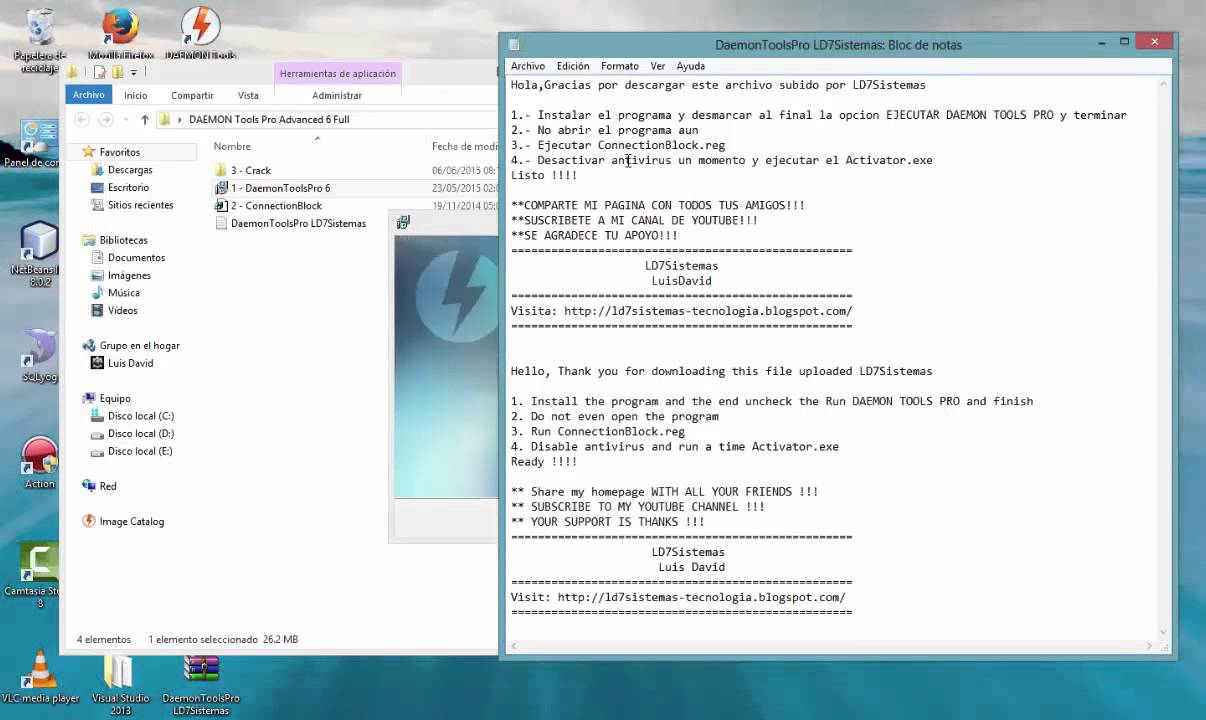
Task: Open the Action desktop shortcut
Action: tap(40, 463)
